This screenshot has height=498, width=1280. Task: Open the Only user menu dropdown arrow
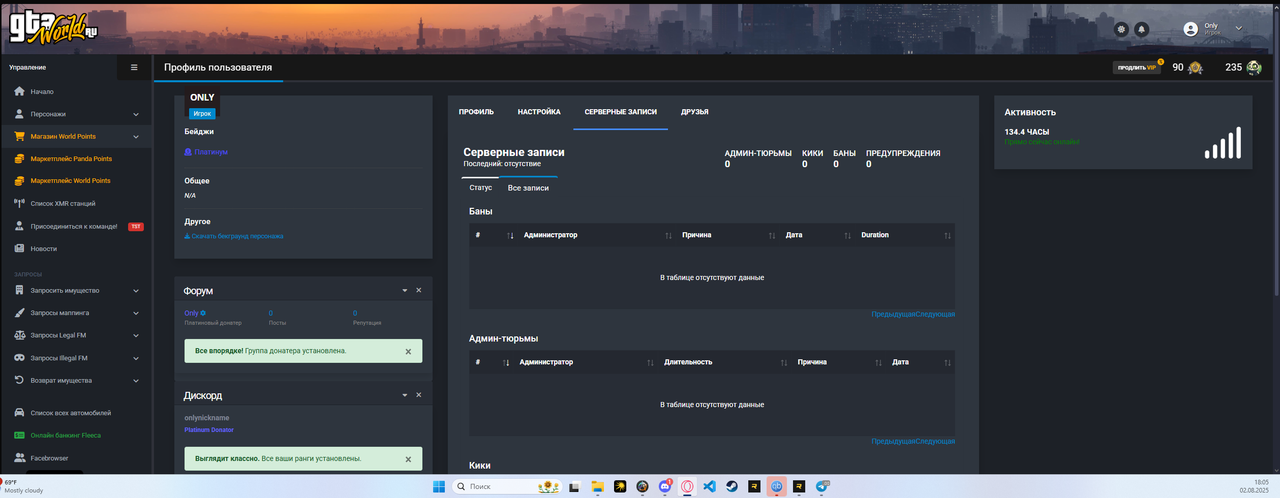pos(1239,29)
